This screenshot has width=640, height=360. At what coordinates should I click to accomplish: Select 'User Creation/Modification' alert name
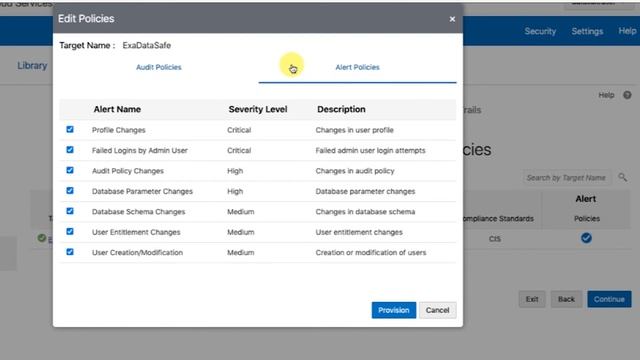tap(137, 253)
